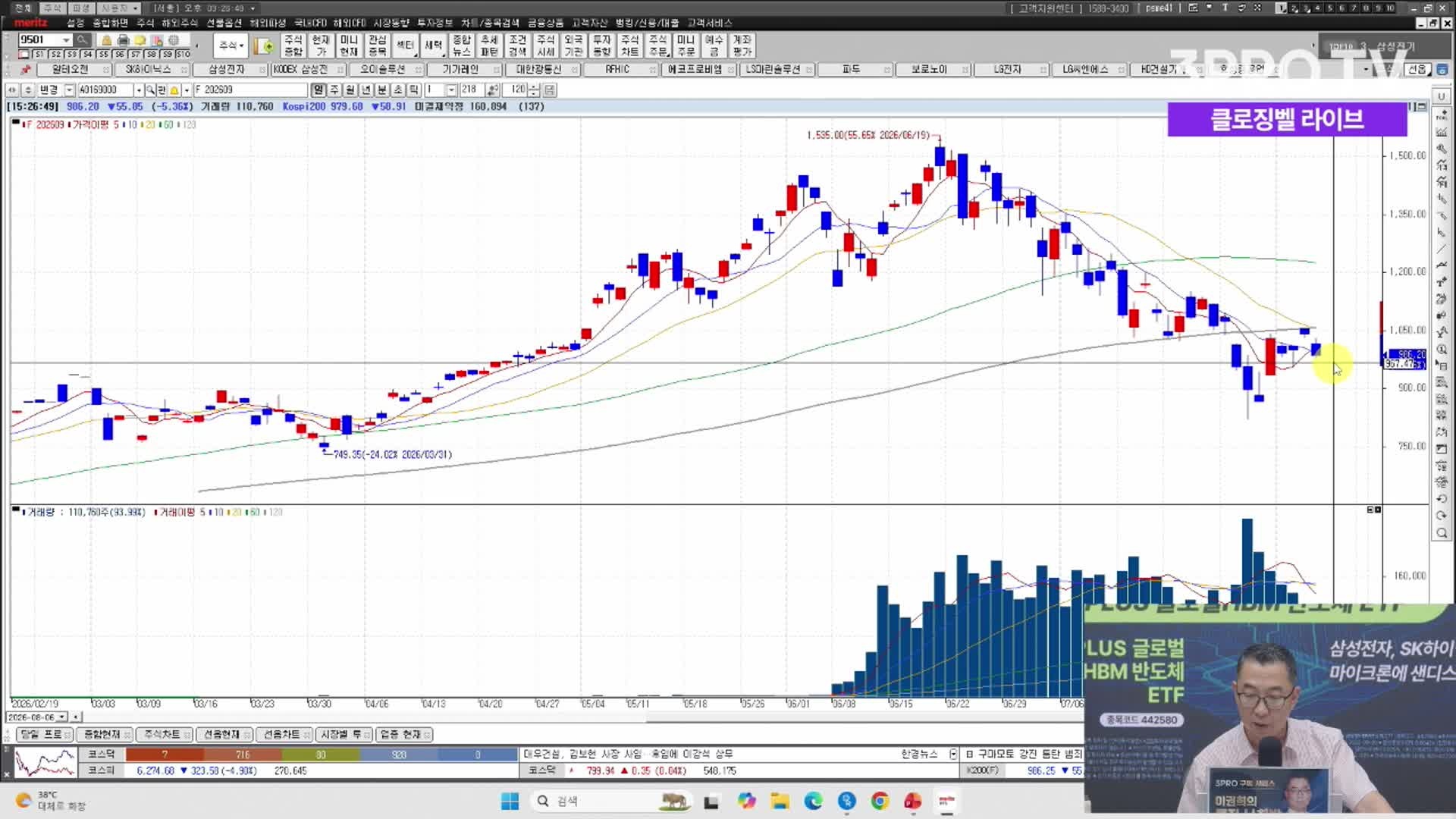Click the yellow memo note icon
The width and height of the screenshot is (1456, 819).
point(140,39)
